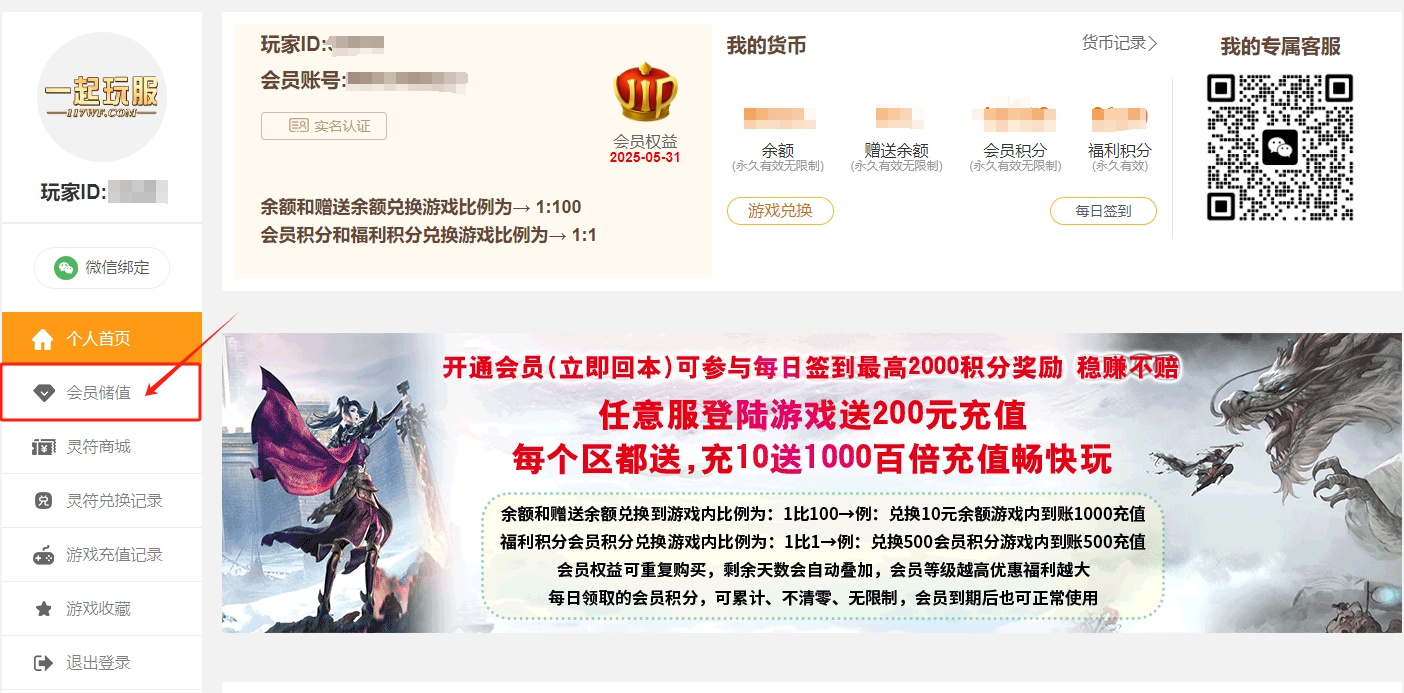Click the diamond icon next to 会员储值
Screen dimensions: 1404x693
tap(43, 393)
